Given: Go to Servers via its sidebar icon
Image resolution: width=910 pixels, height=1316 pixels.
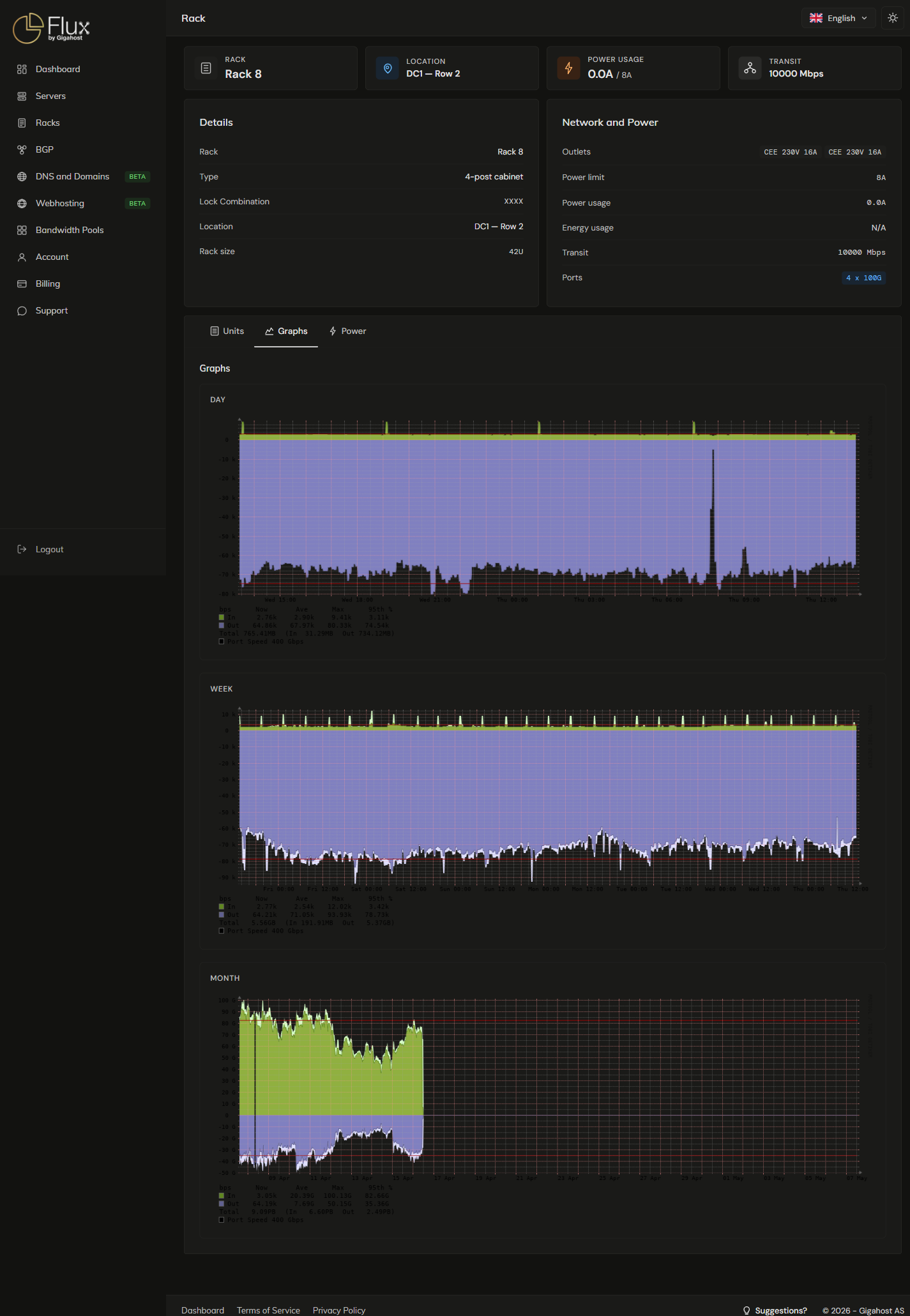Looking at the screenshot, I should [22, 96].
